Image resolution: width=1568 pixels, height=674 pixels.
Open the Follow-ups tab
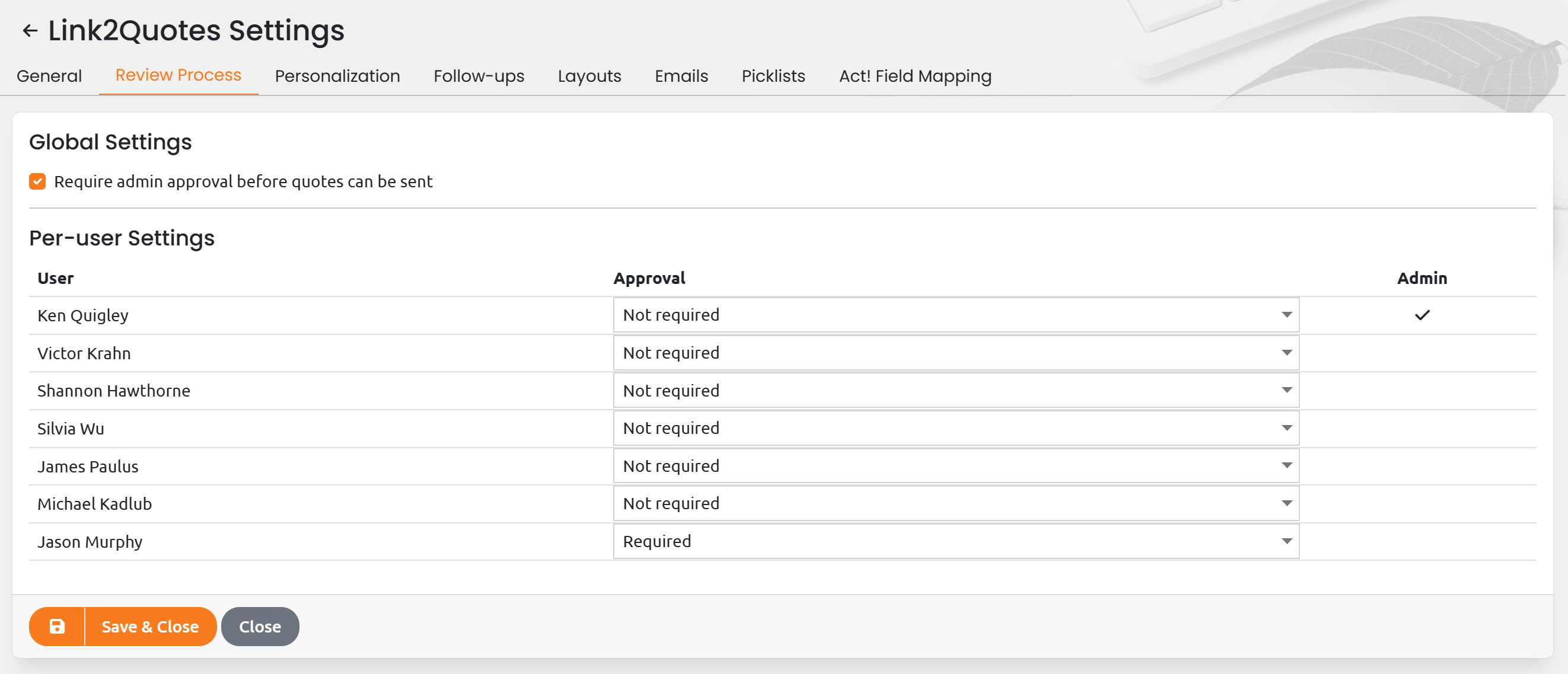479,76
